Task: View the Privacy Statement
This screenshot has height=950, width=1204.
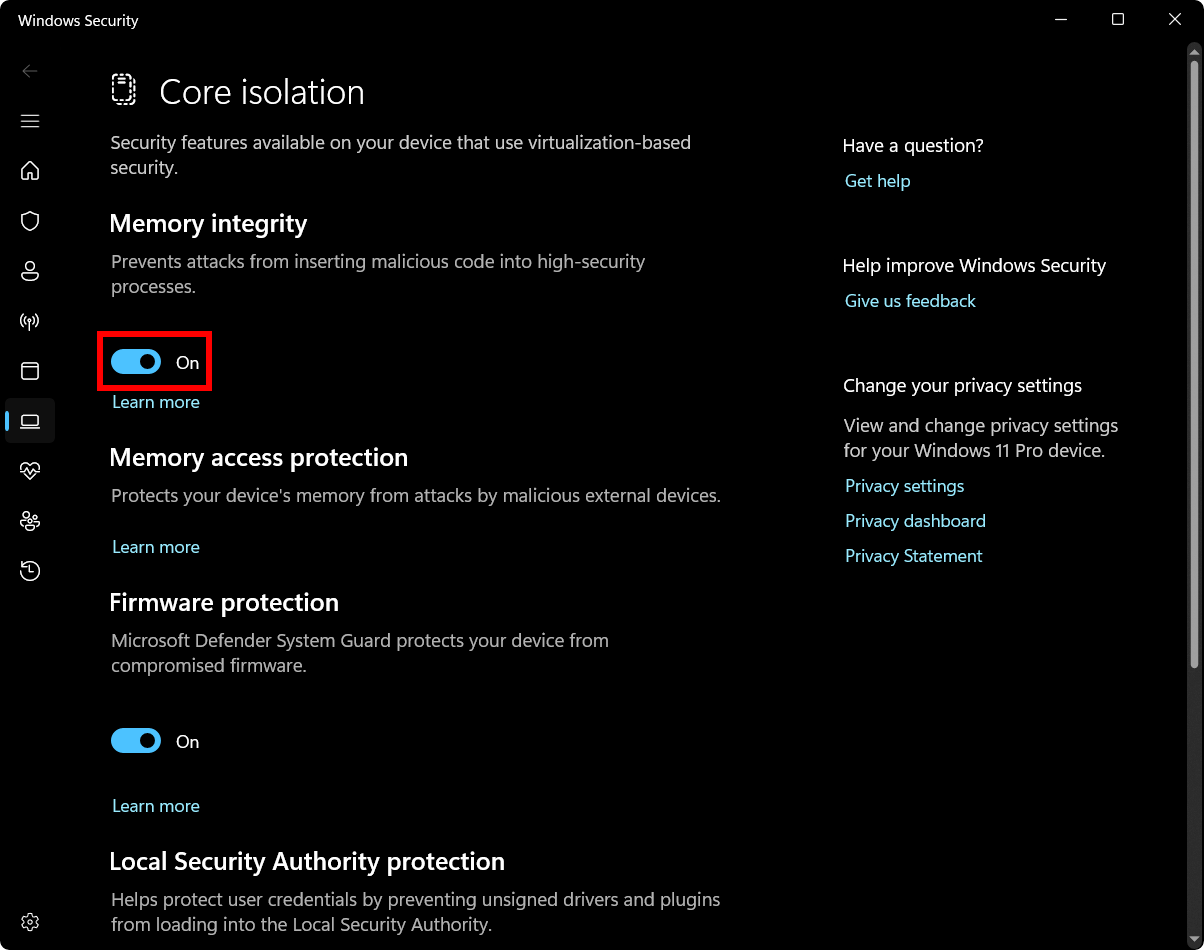Action: (913, 555)
